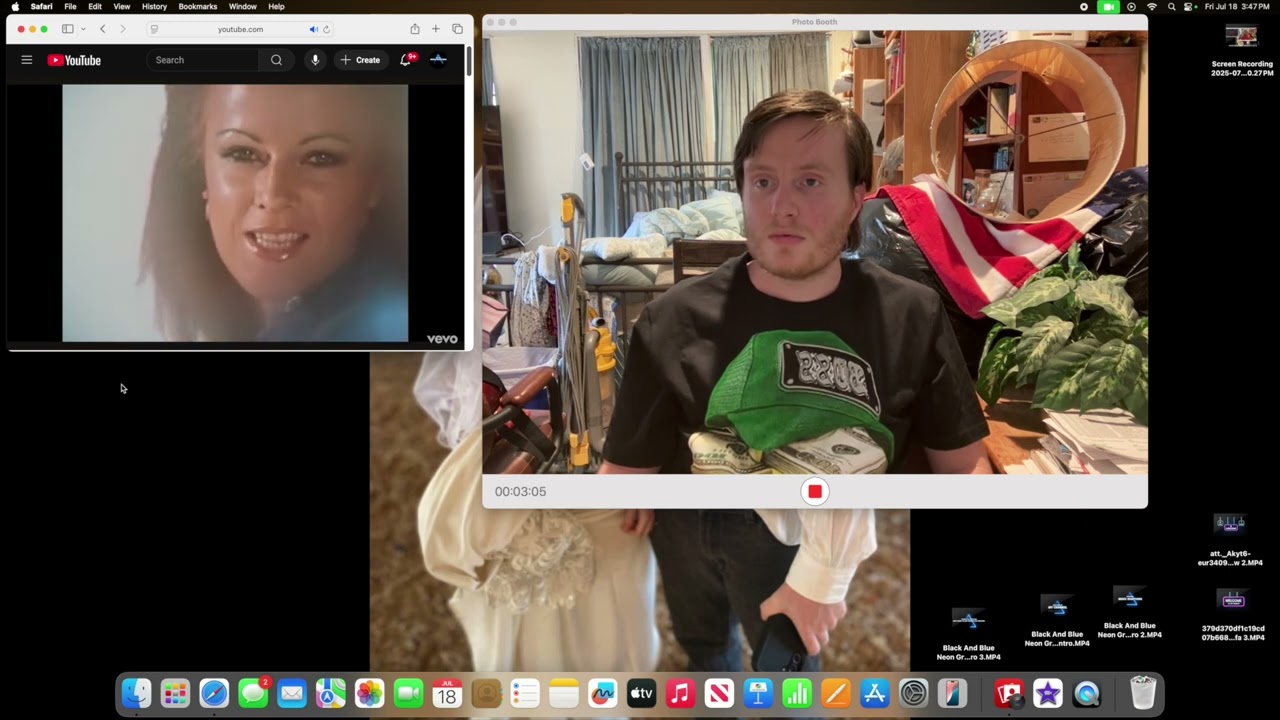Reload the youtube.com page

[326, 29]
